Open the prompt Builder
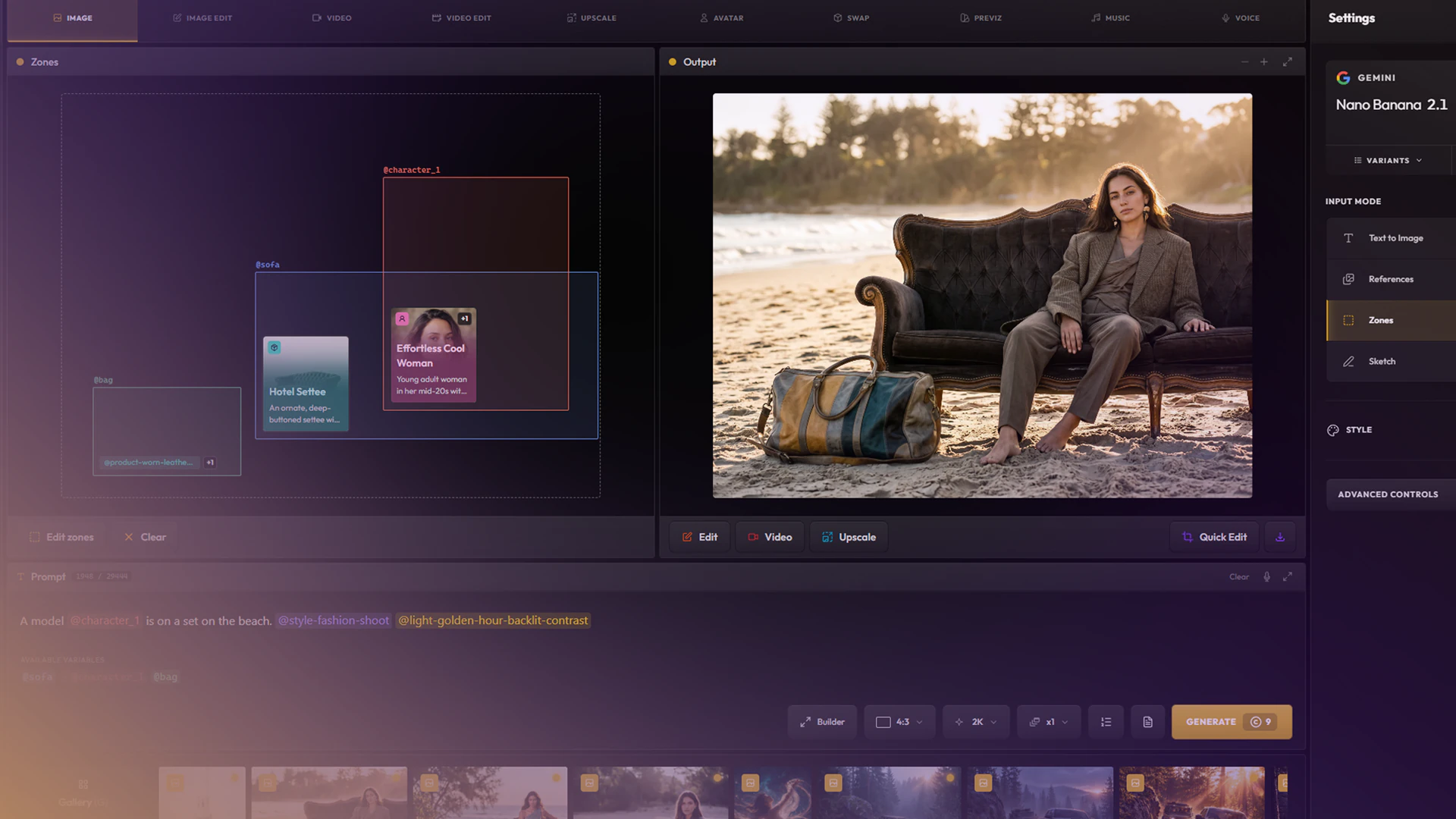1456x819 pixels. [822, 722]
